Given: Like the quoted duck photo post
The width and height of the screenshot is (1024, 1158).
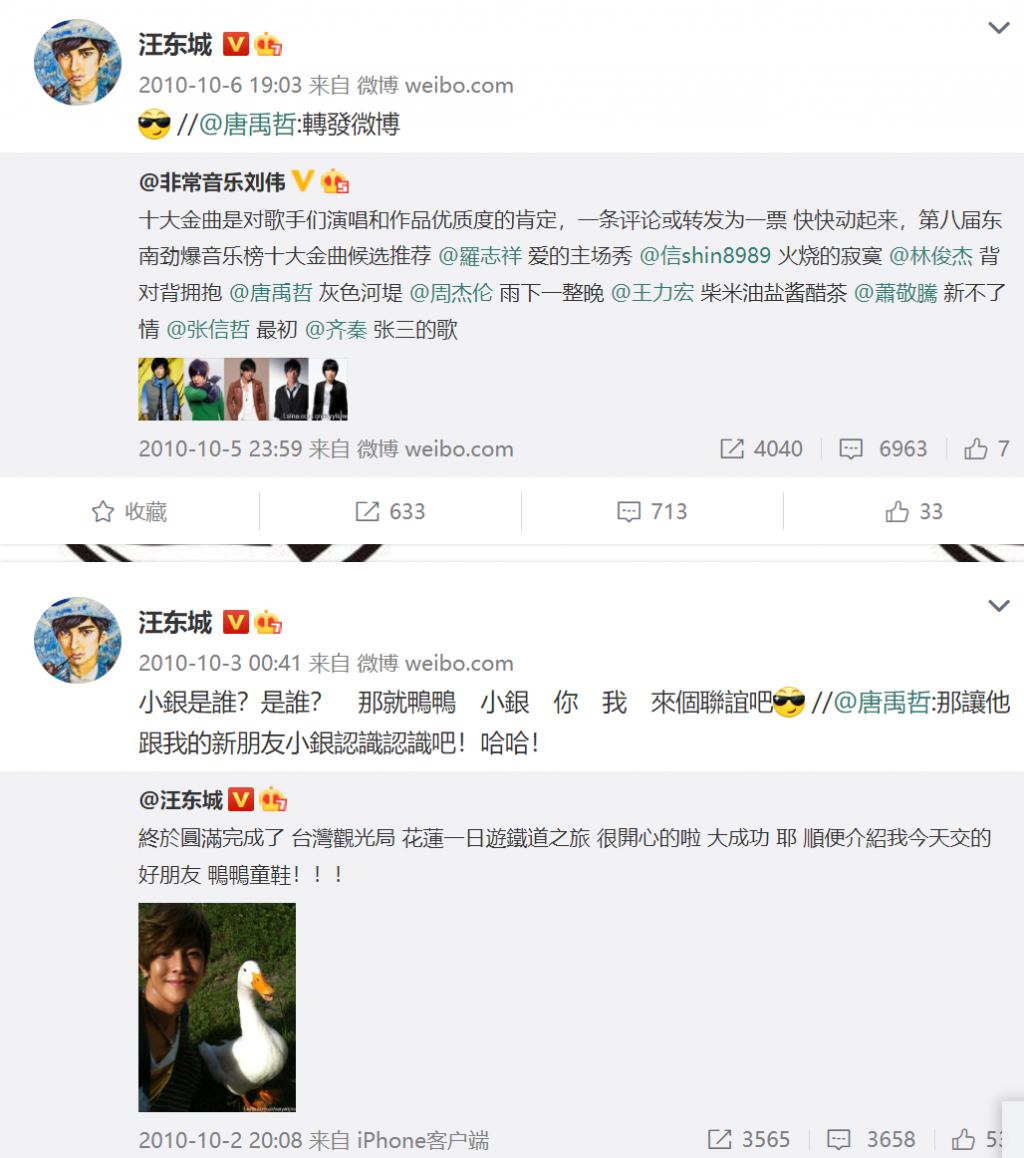Looking at the screenshot, I should click(977, 1139).
